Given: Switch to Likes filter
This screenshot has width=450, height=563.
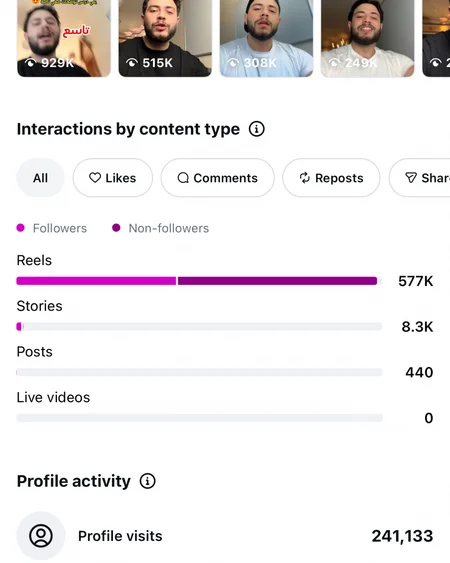Looking at the screenshot, I should [113, 178].
